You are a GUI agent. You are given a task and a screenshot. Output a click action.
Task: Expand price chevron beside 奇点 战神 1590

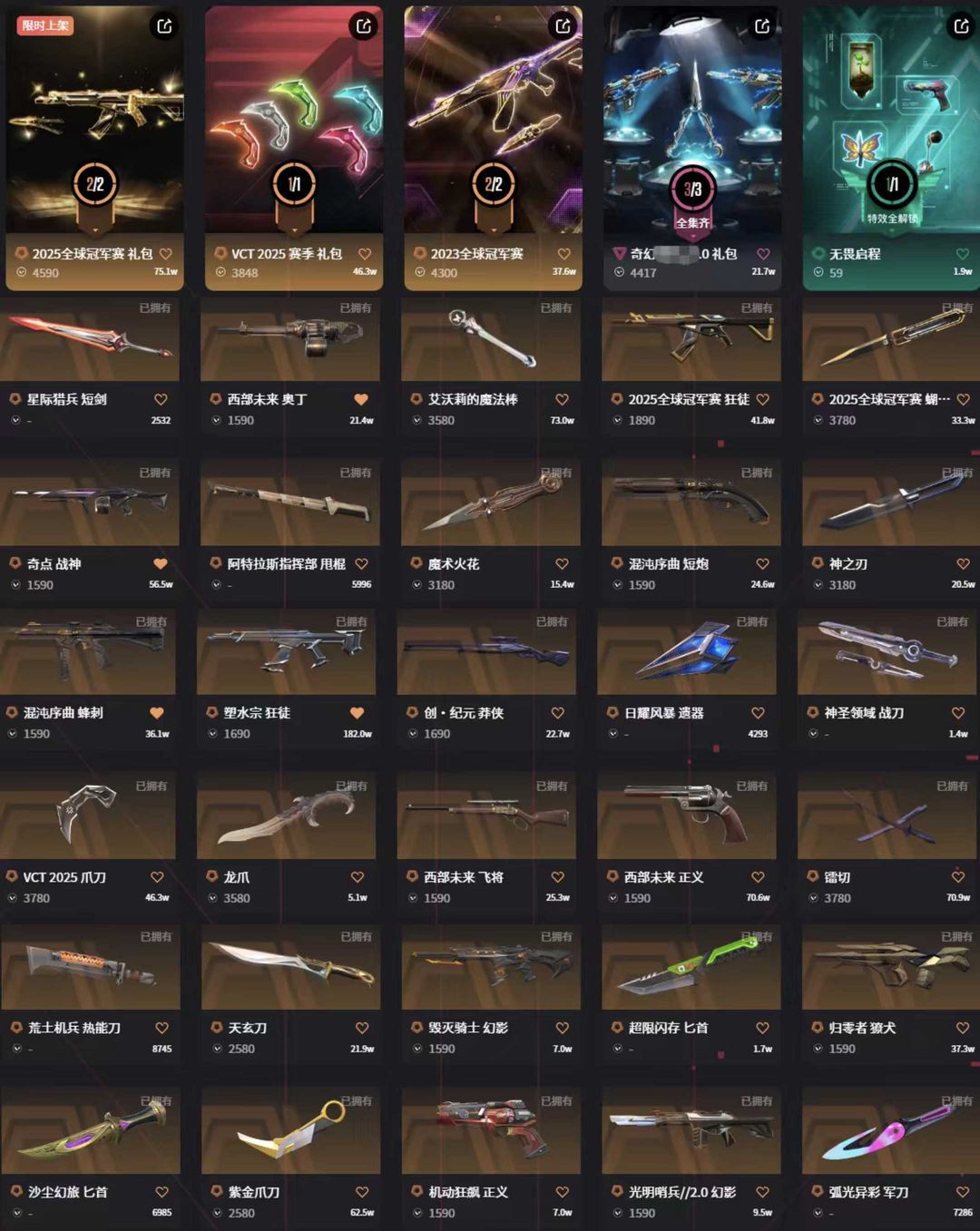(x=15, y=585)
